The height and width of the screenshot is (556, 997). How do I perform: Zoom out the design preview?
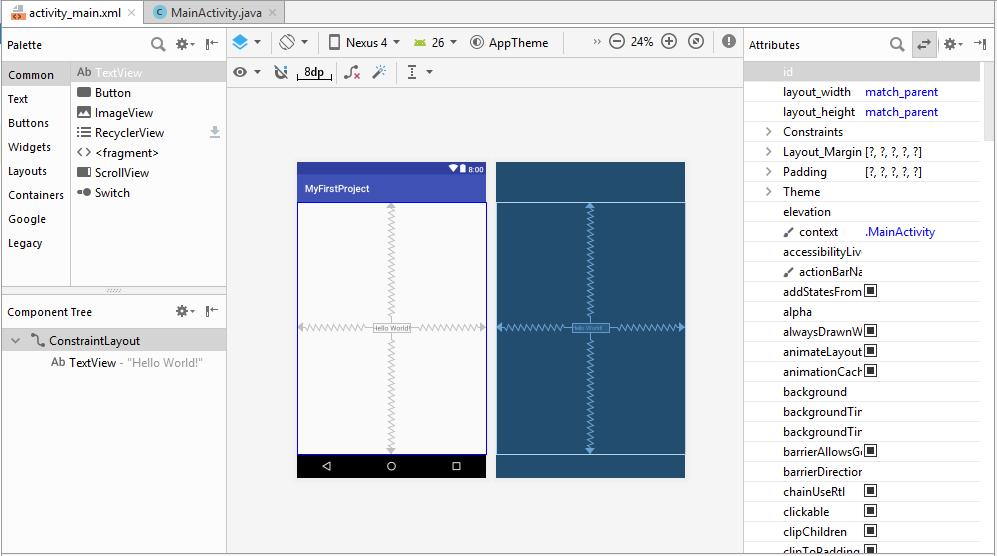[x=617, y=42]
